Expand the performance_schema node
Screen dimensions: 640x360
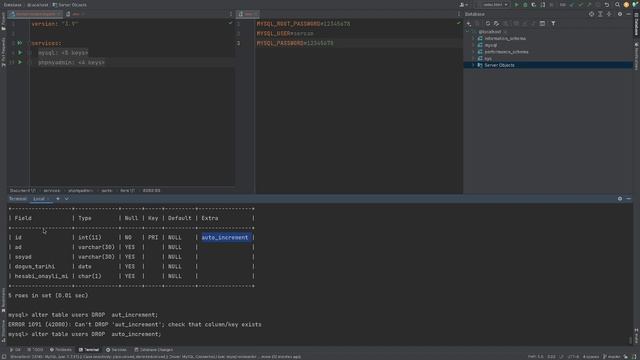point(473,52)
